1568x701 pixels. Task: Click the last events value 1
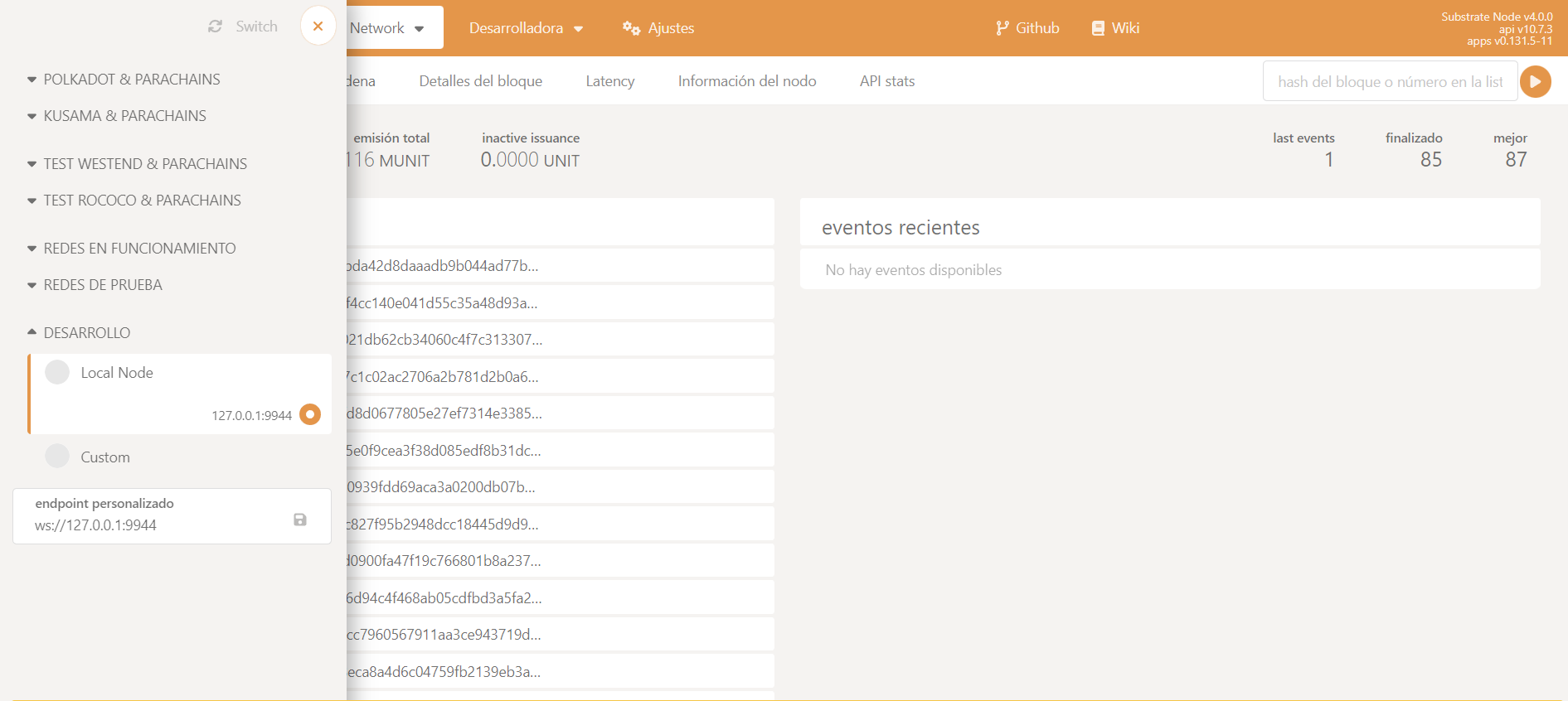1329,160
